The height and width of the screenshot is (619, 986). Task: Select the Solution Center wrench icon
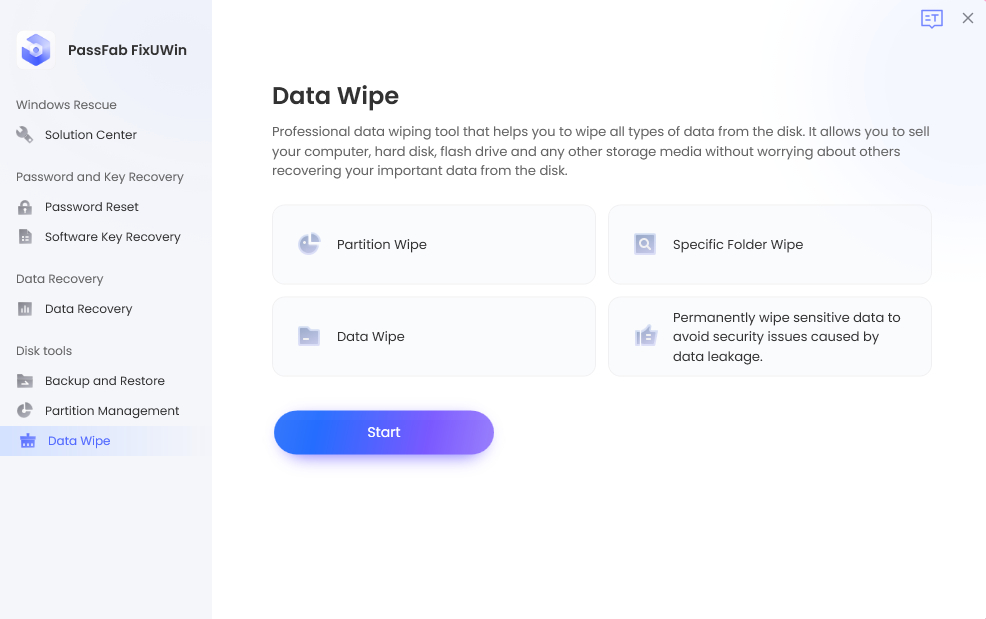[24, 134]
